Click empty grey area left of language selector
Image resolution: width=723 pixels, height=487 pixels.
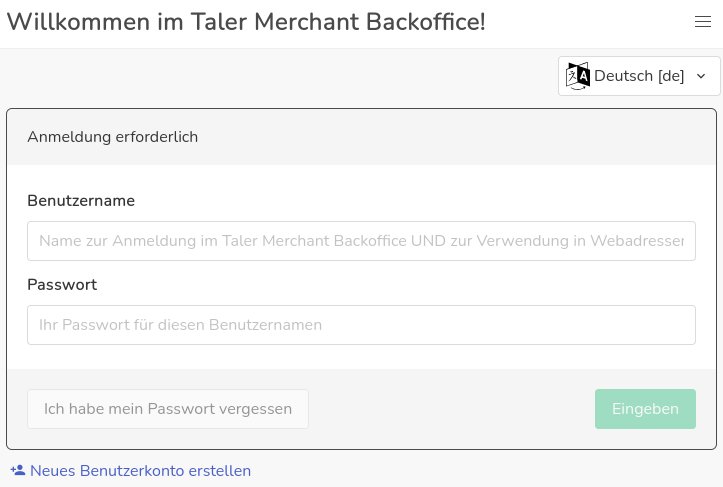point(280,76)
